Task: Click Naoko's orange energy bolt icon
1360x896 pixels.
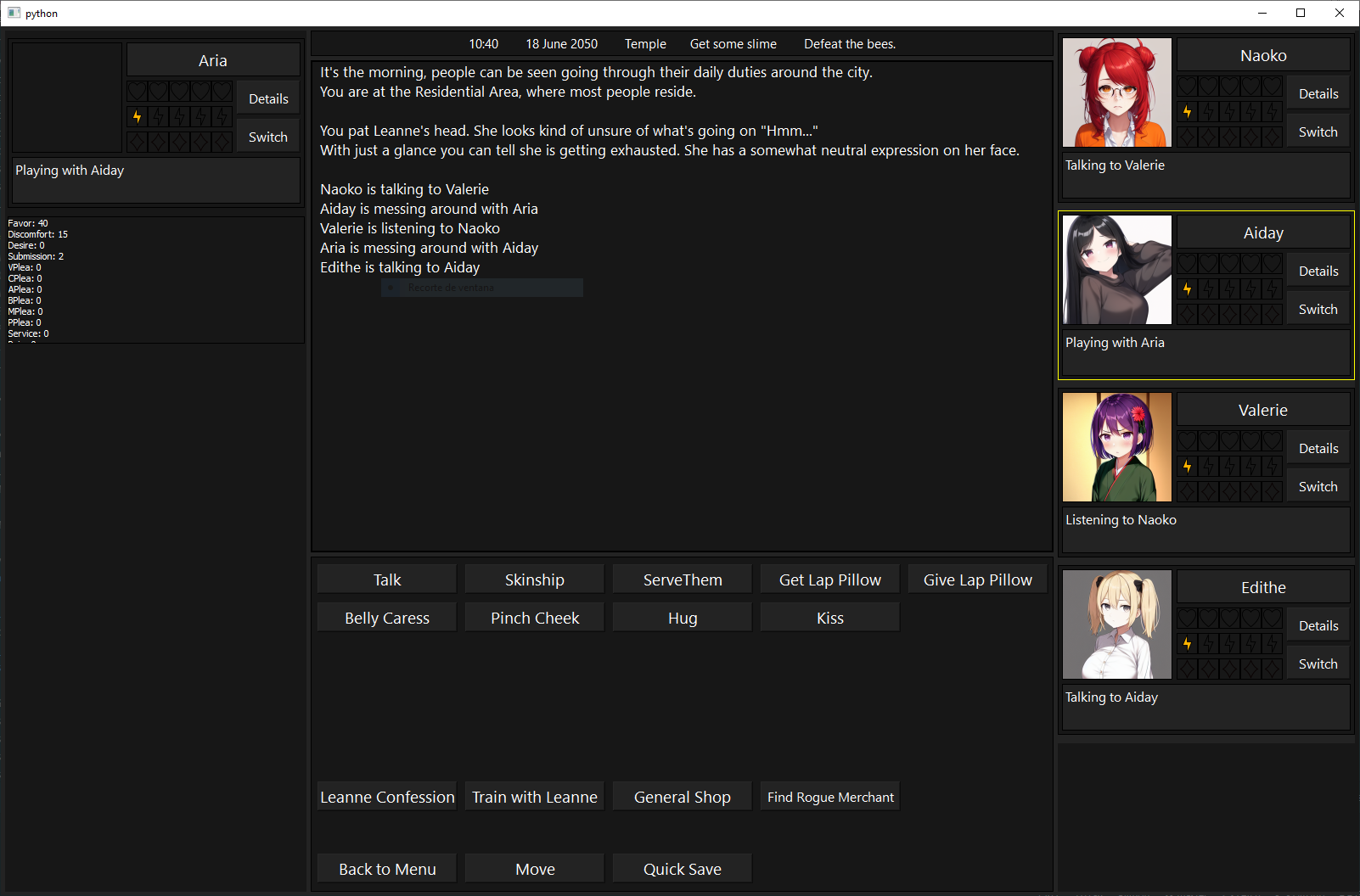Action: 1187,111
